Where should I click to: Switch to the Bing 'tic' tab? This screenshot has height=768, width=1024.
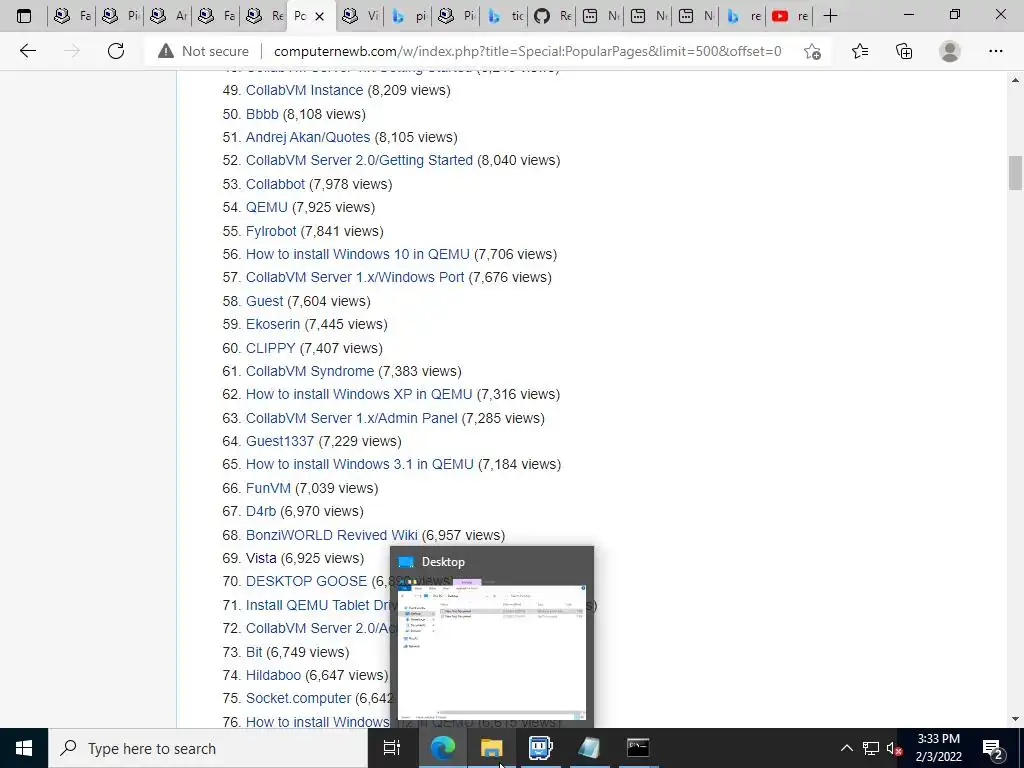click(504, 16)
